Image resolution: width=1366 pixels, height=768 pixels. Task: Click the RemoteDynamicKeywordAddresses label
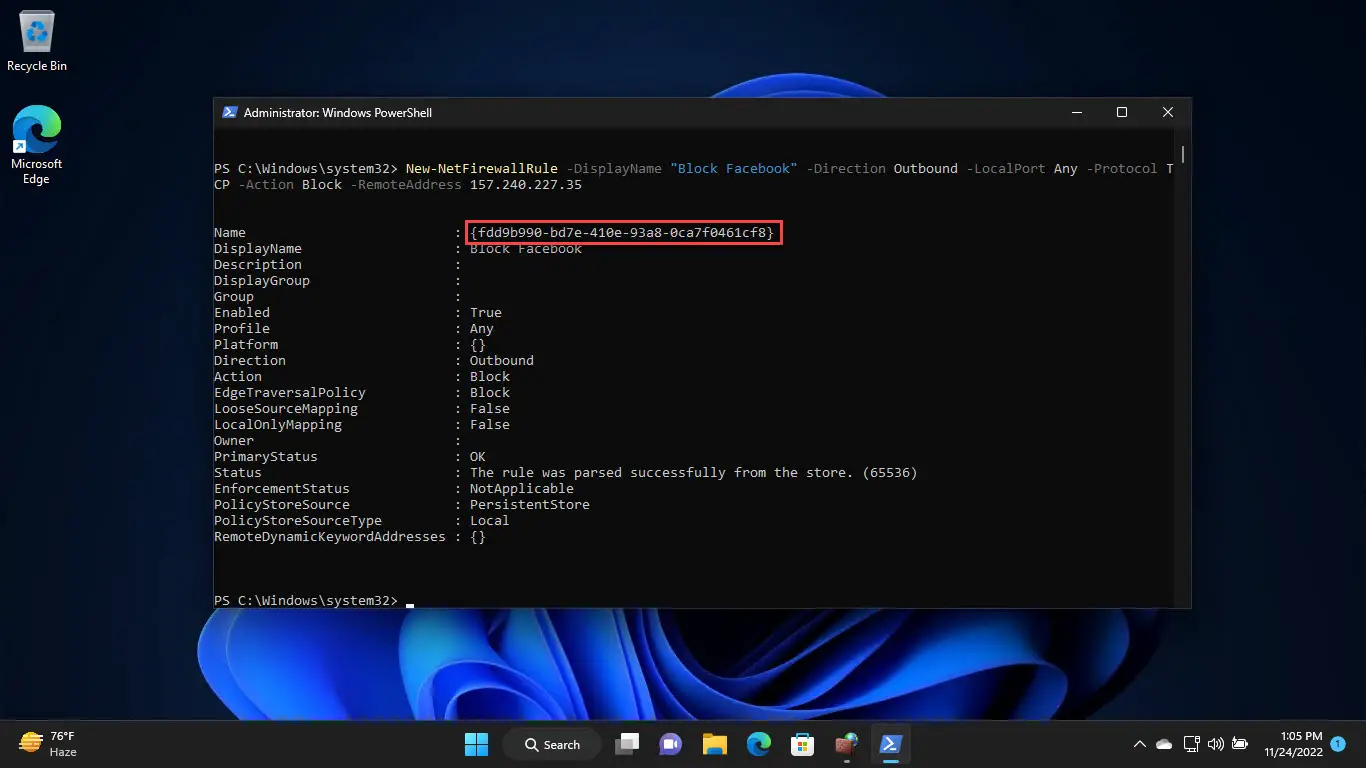(330, 537)
